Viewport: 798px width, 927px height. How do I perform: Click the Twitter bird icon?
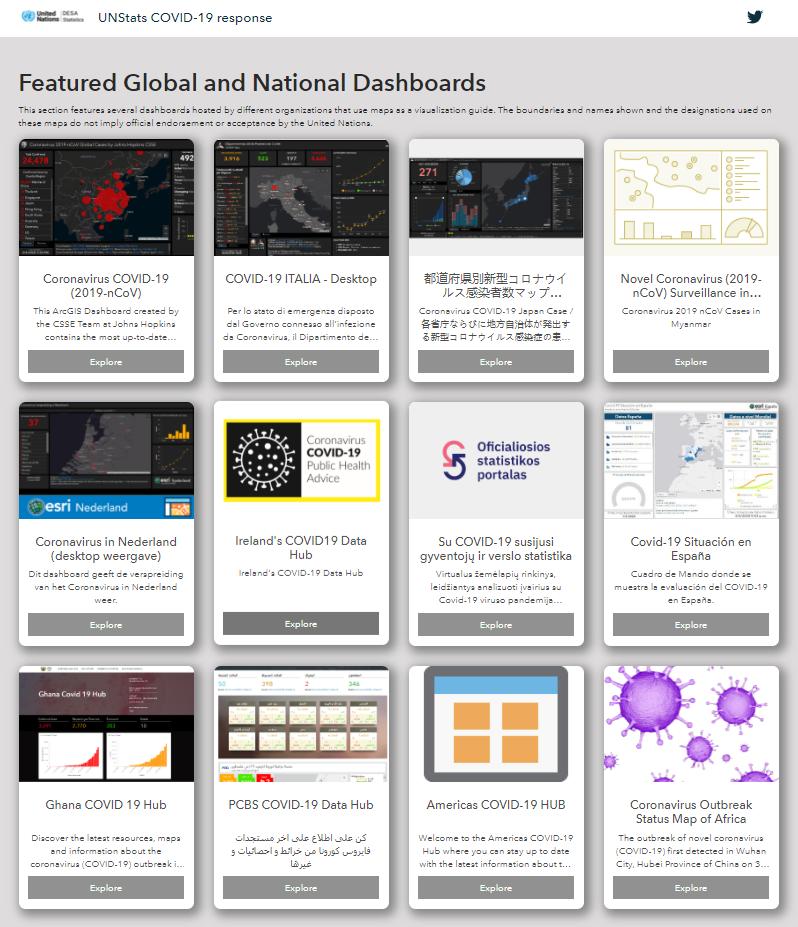pos(754,17)
